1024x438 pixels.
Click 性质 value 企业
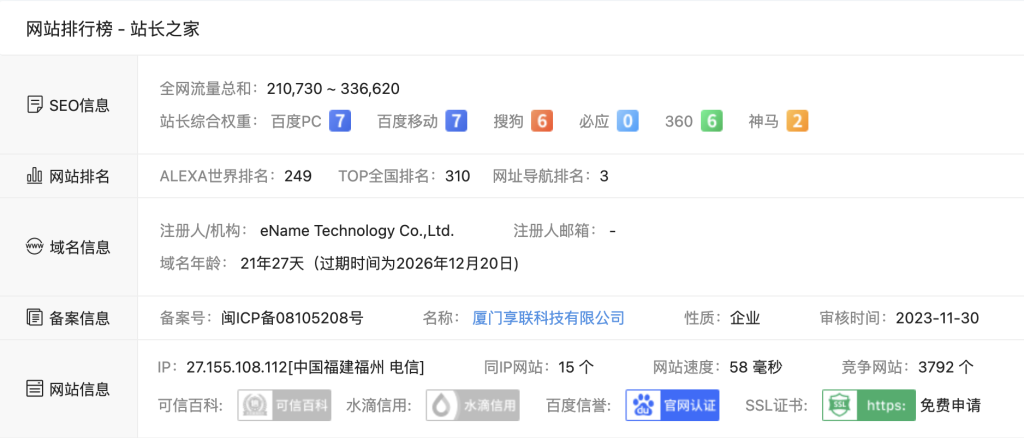click(745, 319)
